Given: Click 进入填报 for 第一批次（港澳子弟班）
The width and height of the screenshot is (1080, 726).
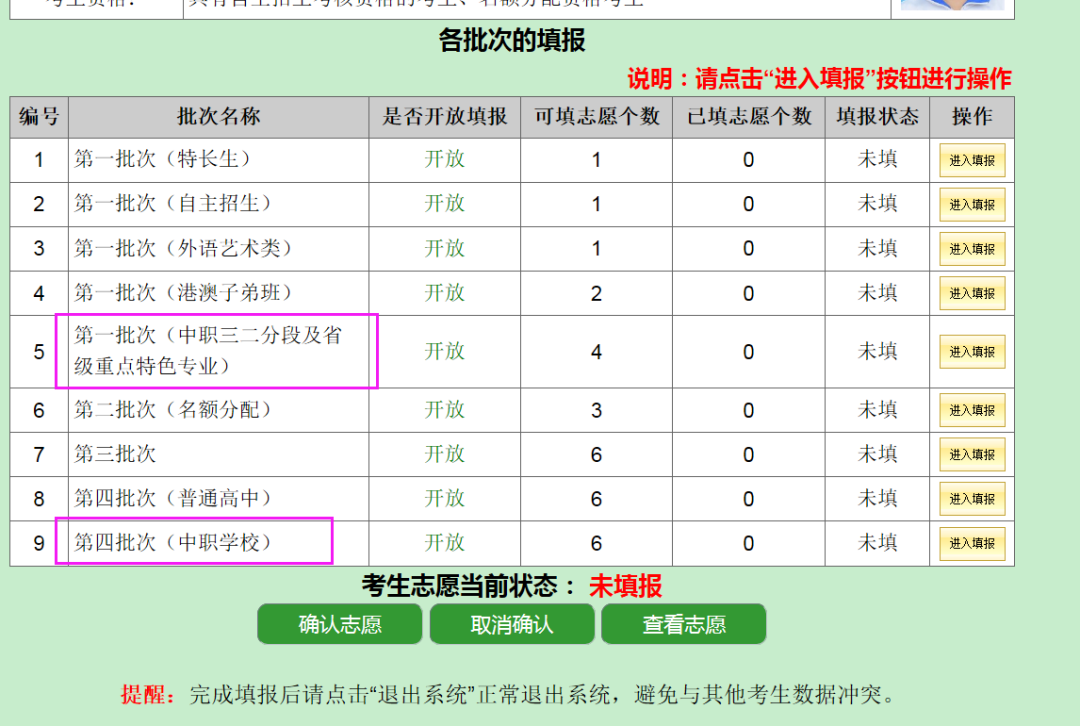Looking at the screenshot, I should tap(972, 293).
